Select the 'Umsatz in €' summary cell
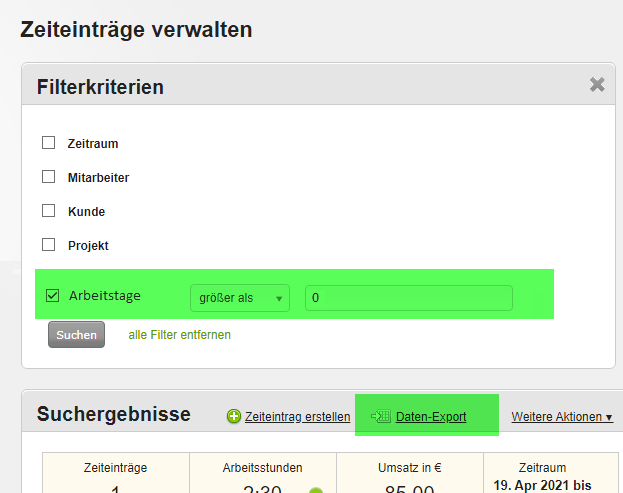The image size is (623, 493). (410, 473)
